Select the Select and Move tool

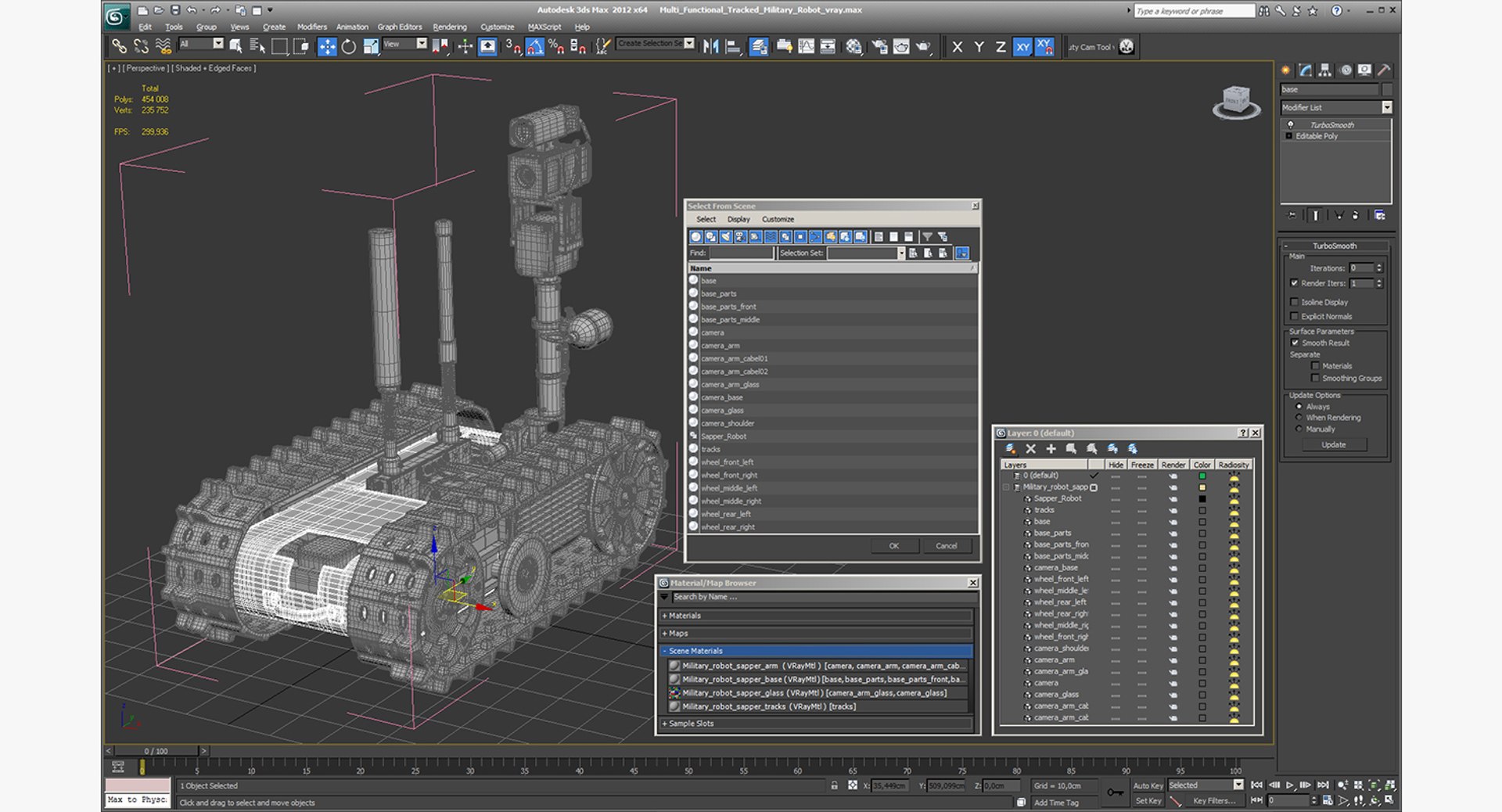click(327, 46)
